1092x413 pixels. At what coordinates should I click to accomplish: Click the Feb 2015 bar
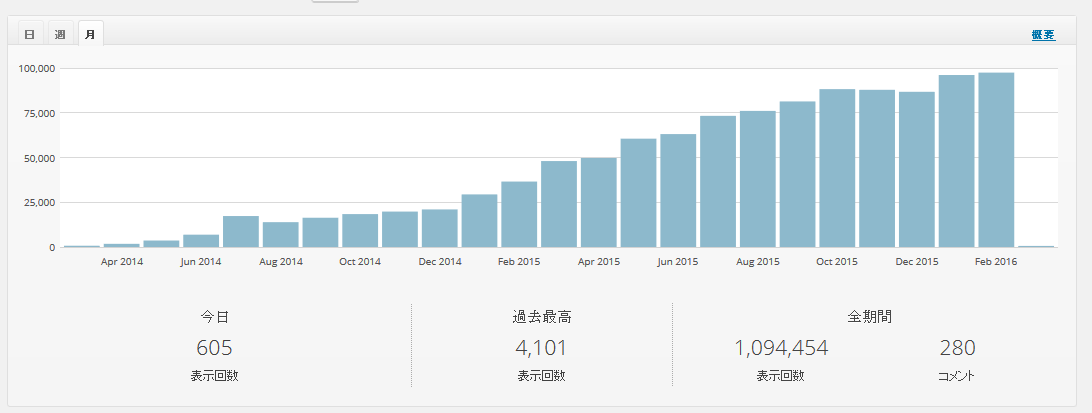(519, 214)
